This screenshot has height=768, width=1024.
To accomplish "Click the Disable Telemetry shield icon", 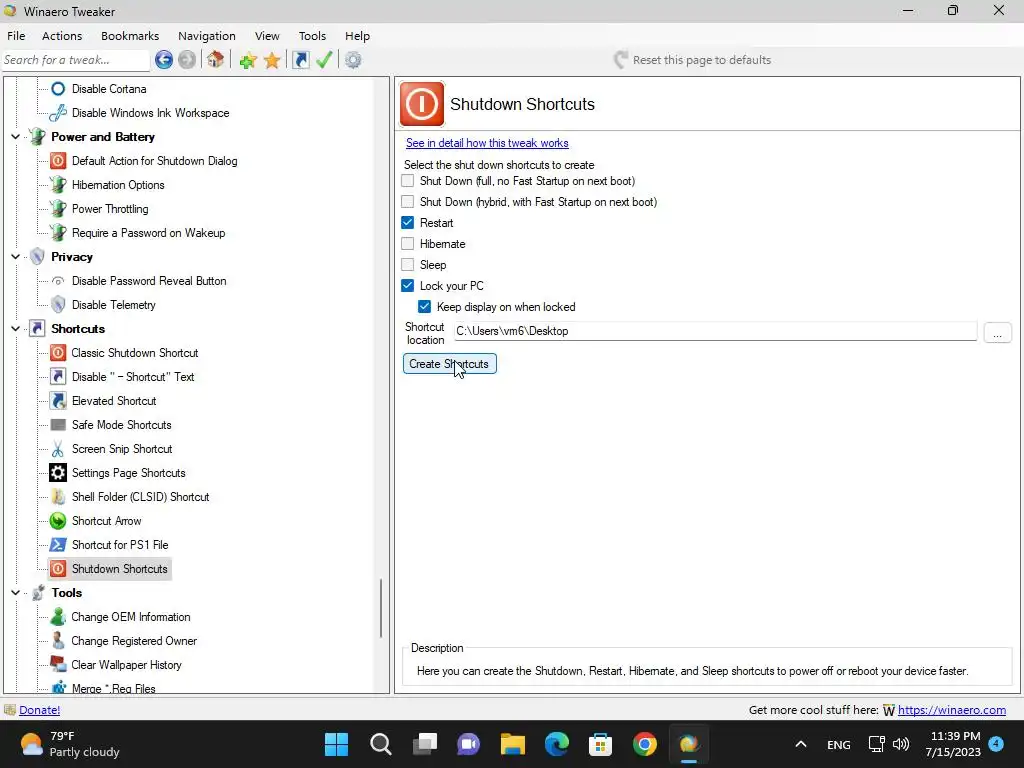I will pyautogui.click(x=58, y=305).
